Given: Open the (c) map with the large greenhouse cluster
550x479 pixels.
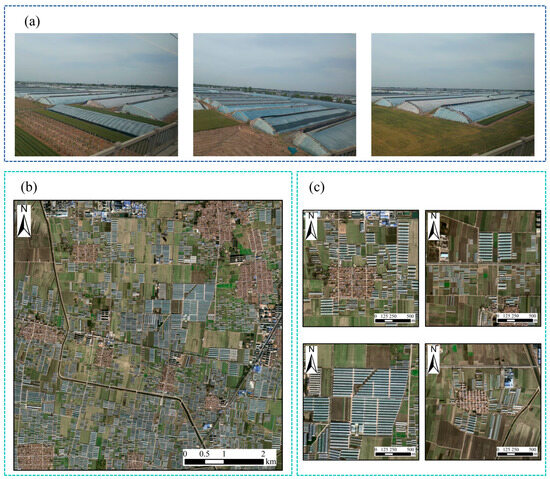Looking at the screenshot, I should click(361, 402).
